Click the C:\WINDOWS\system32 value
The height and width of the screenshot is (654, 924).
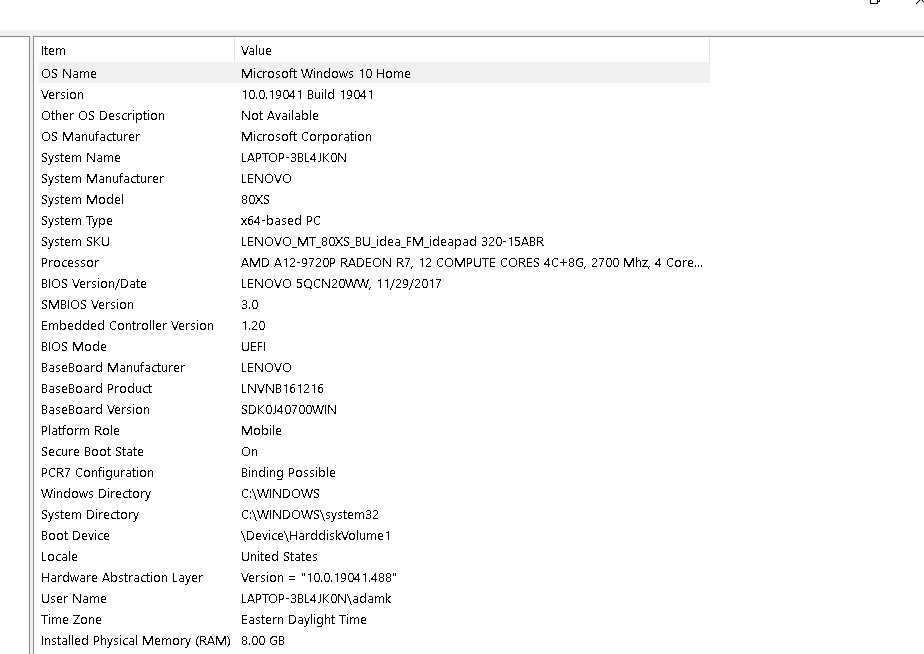pos(310,515)
